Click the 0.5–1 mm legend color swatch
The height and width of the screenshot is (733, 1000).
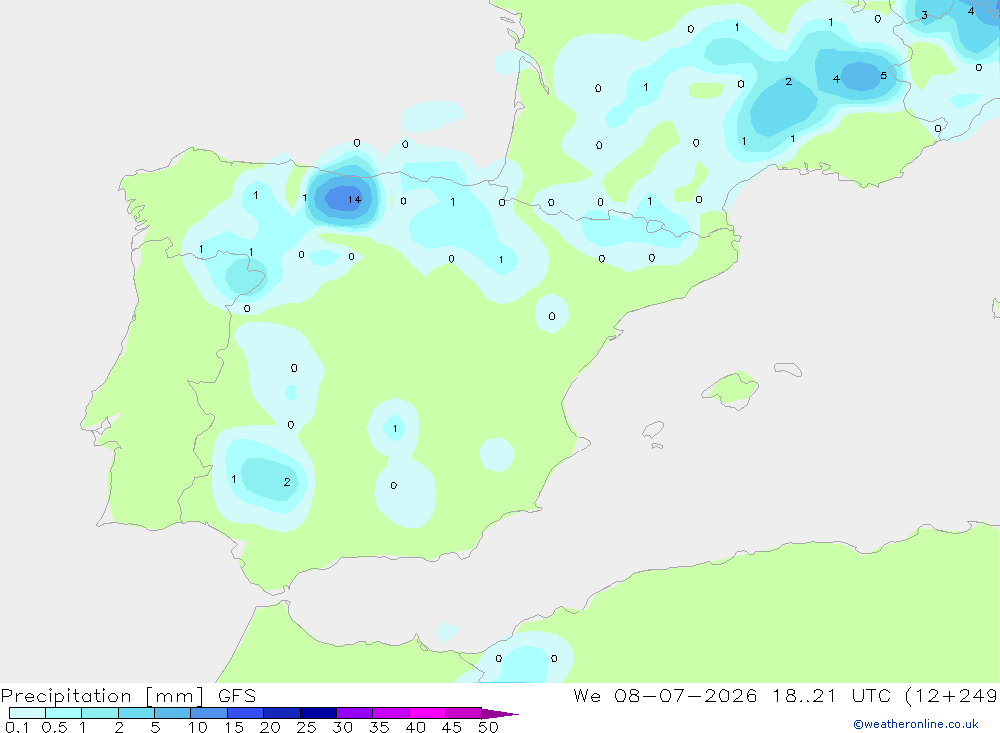point(63,713)
